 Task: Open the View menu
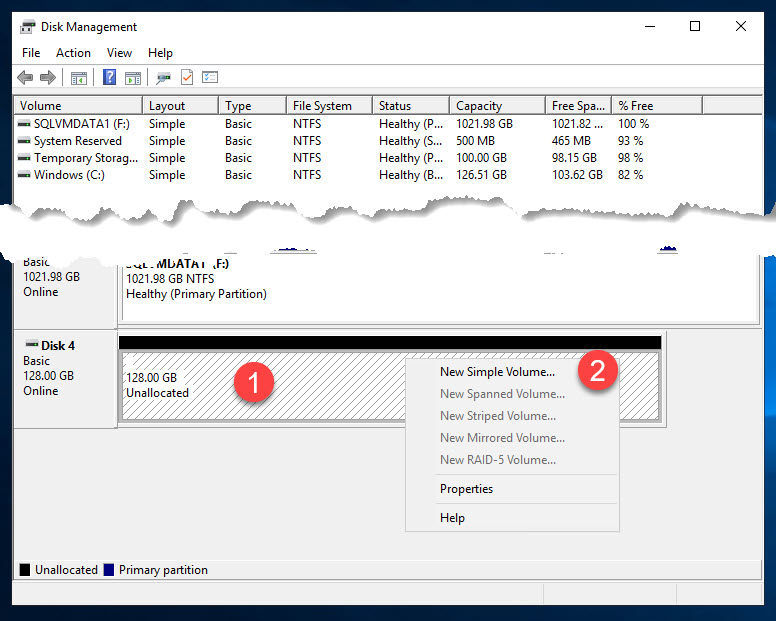[119, 53]
